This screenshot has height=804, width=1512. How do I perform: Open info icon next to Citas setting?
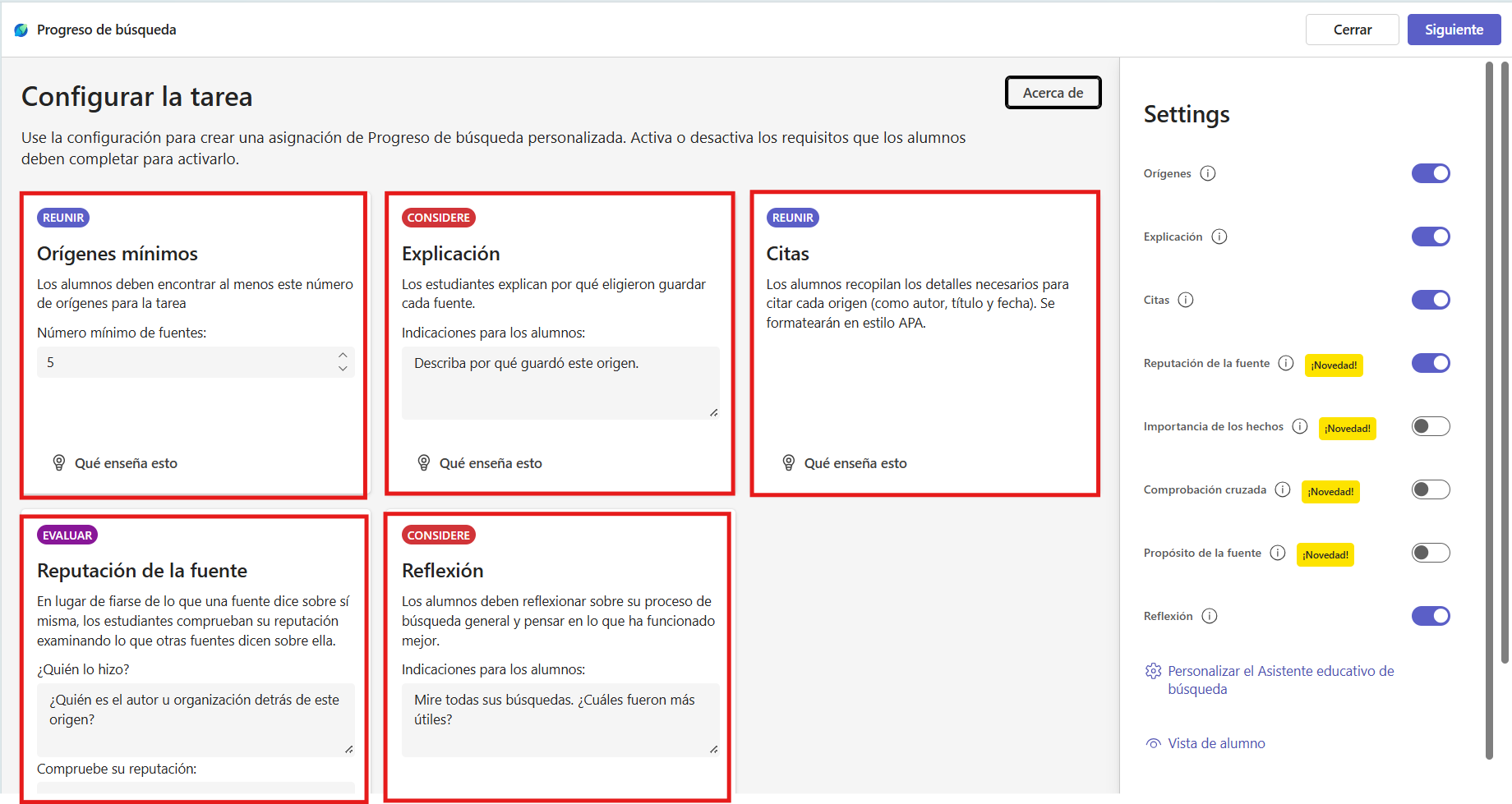pos(1186,300)
